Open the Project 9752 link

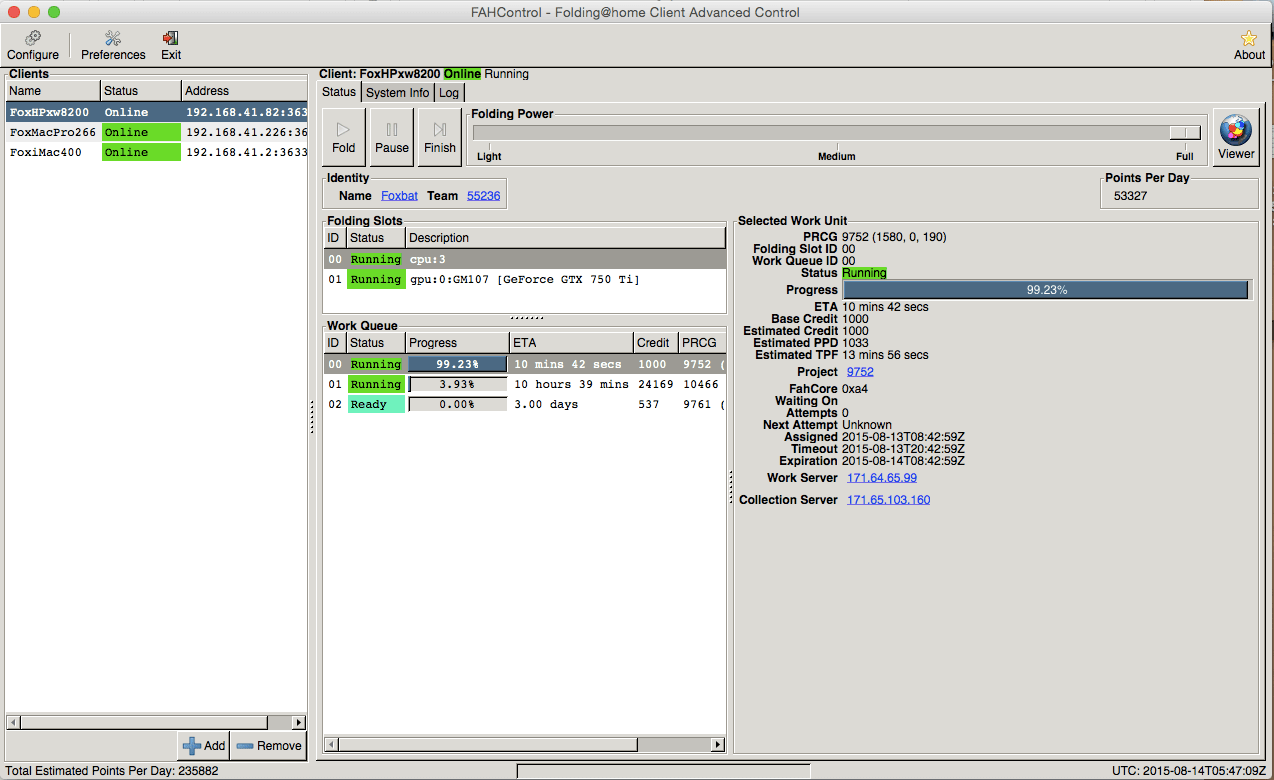860,372
